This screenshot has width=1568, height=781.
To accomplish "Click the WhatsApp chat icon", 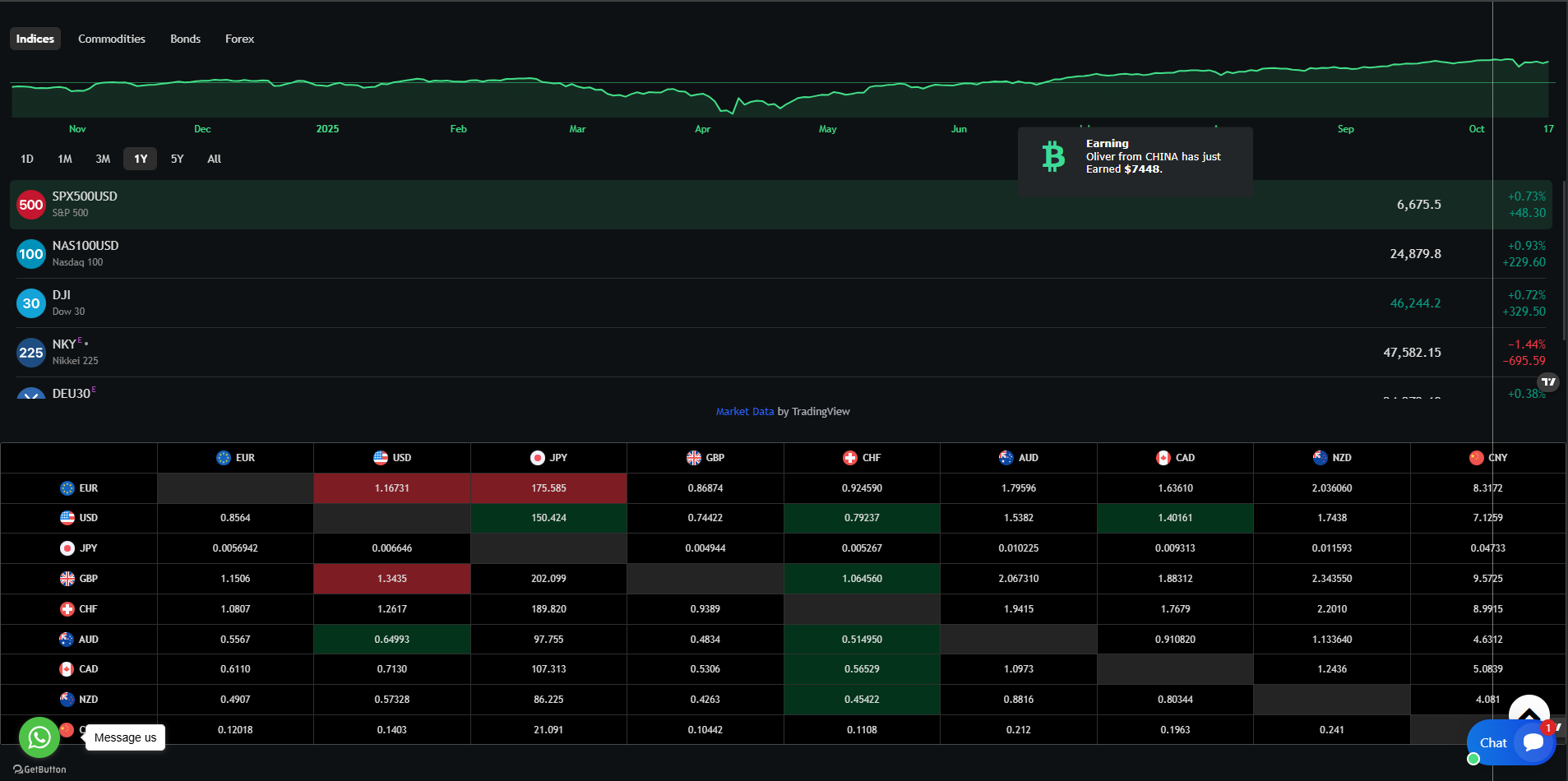I will [x=39, y=737].
